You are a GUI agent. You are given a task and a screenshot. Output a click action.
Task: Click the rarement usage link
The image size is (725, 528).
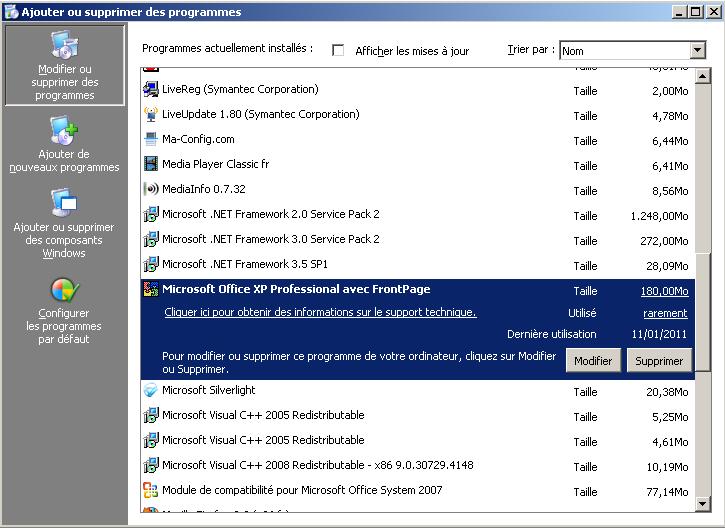[x=665, y=313]
